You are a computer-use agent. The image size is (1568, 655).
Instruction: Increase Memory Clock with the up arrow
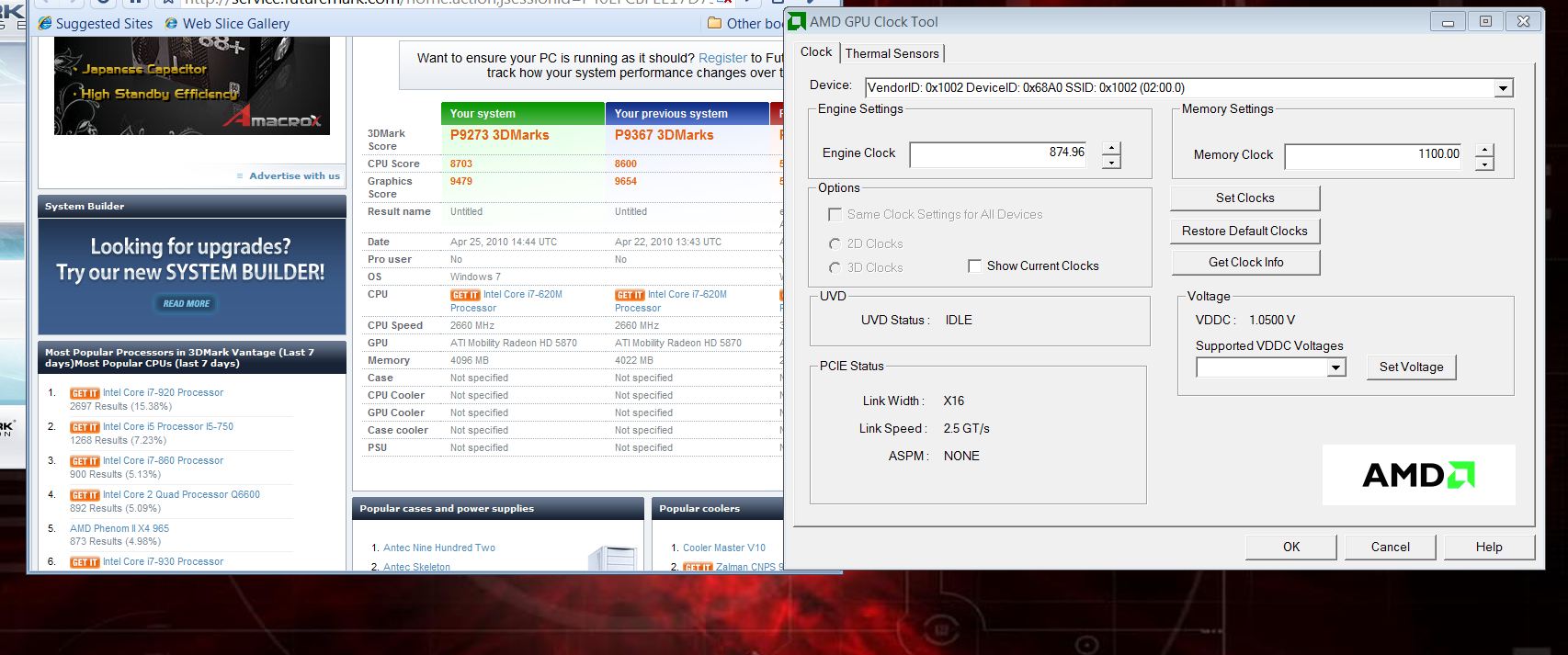coord(1484,150)
